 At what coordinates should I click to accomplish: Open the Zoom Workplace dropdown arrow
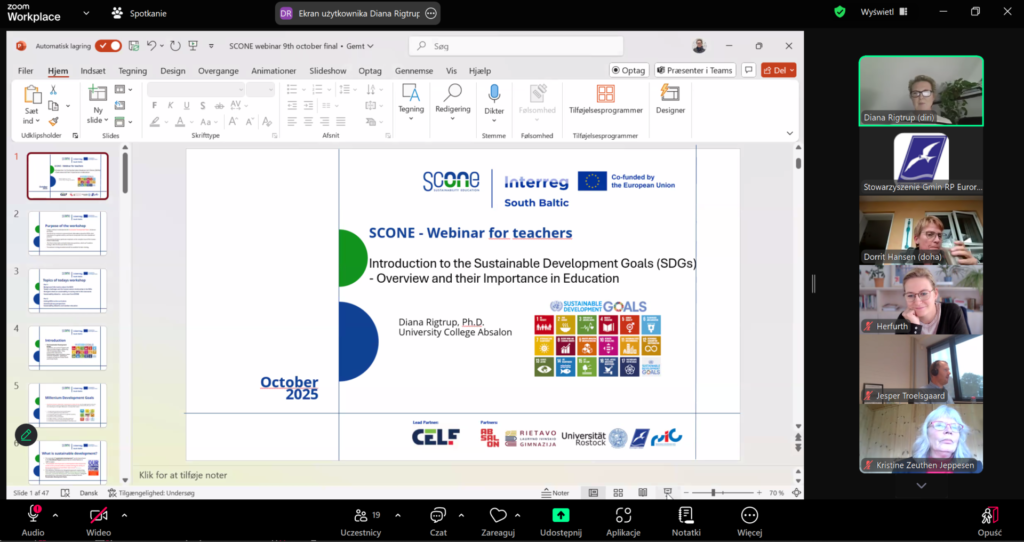coord(85,13)
